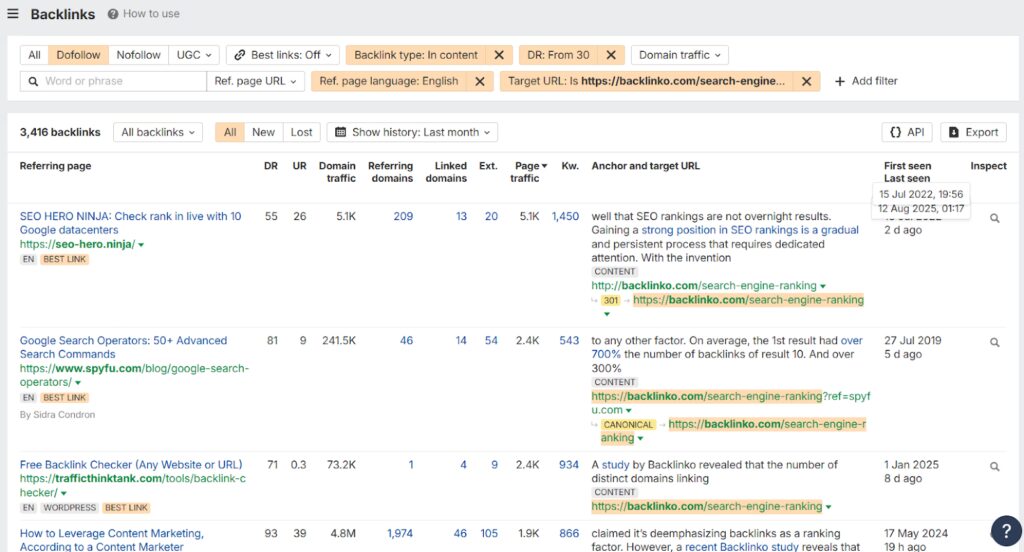Inspect the SEO HERO NINJA backlink row

(995, 218)
